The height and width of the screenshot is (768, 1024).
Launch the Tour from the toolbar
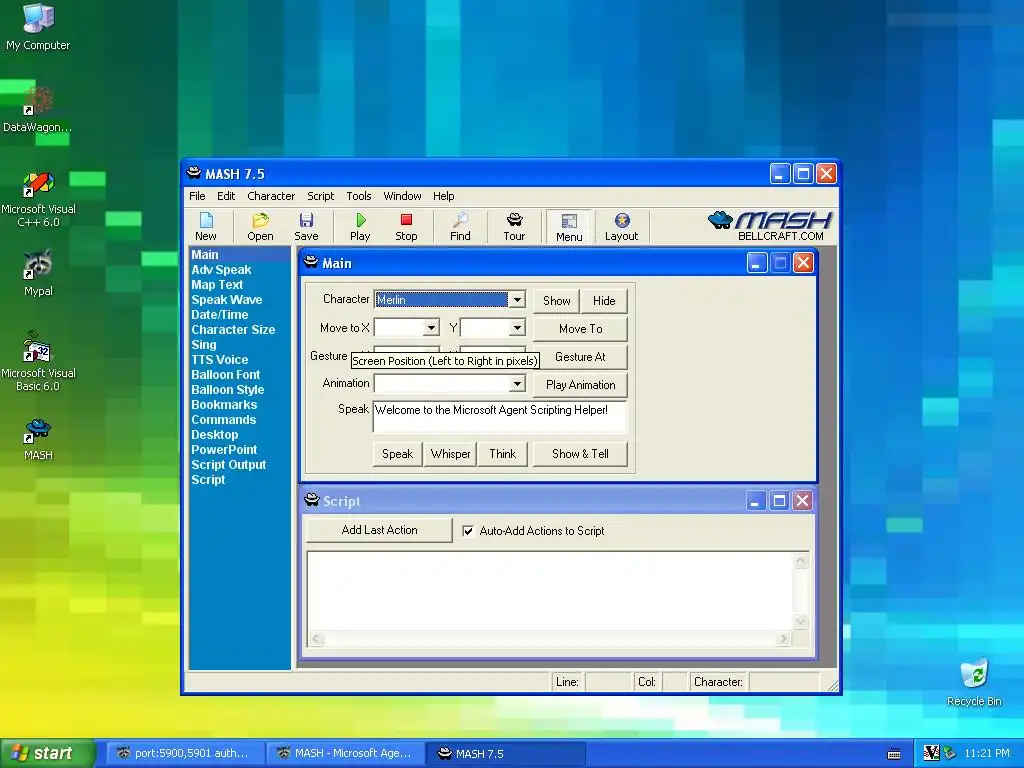tap(514, 226)
